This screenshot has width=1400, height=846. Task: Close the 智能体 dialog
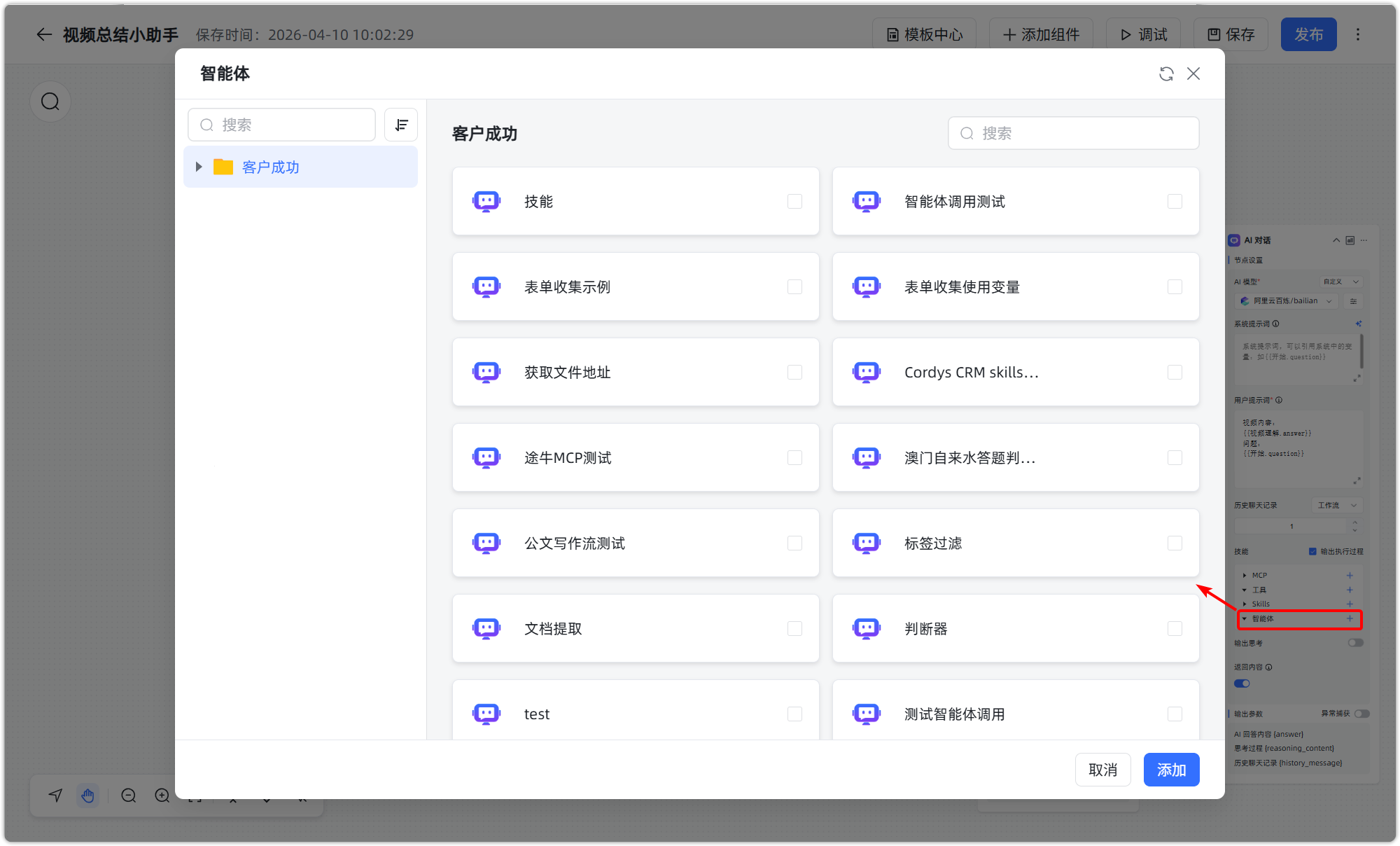(1193, 74)
